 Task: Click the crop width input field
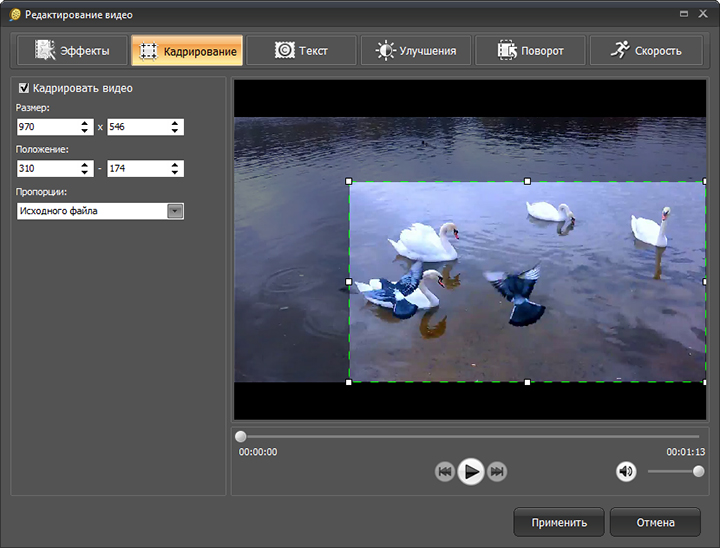(x=45, y=127)
